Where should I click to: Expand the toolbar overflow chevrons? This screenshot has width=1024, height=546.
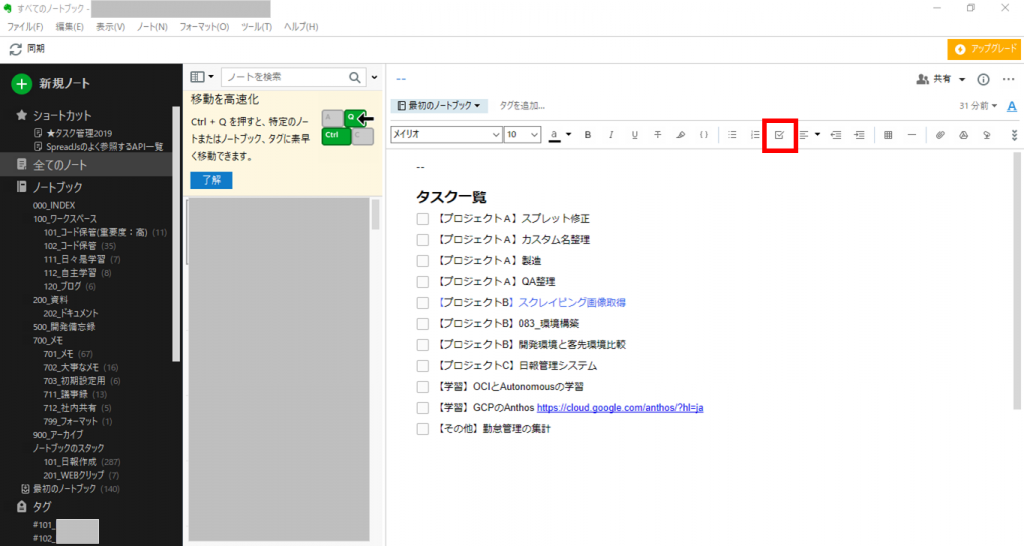1014,135
